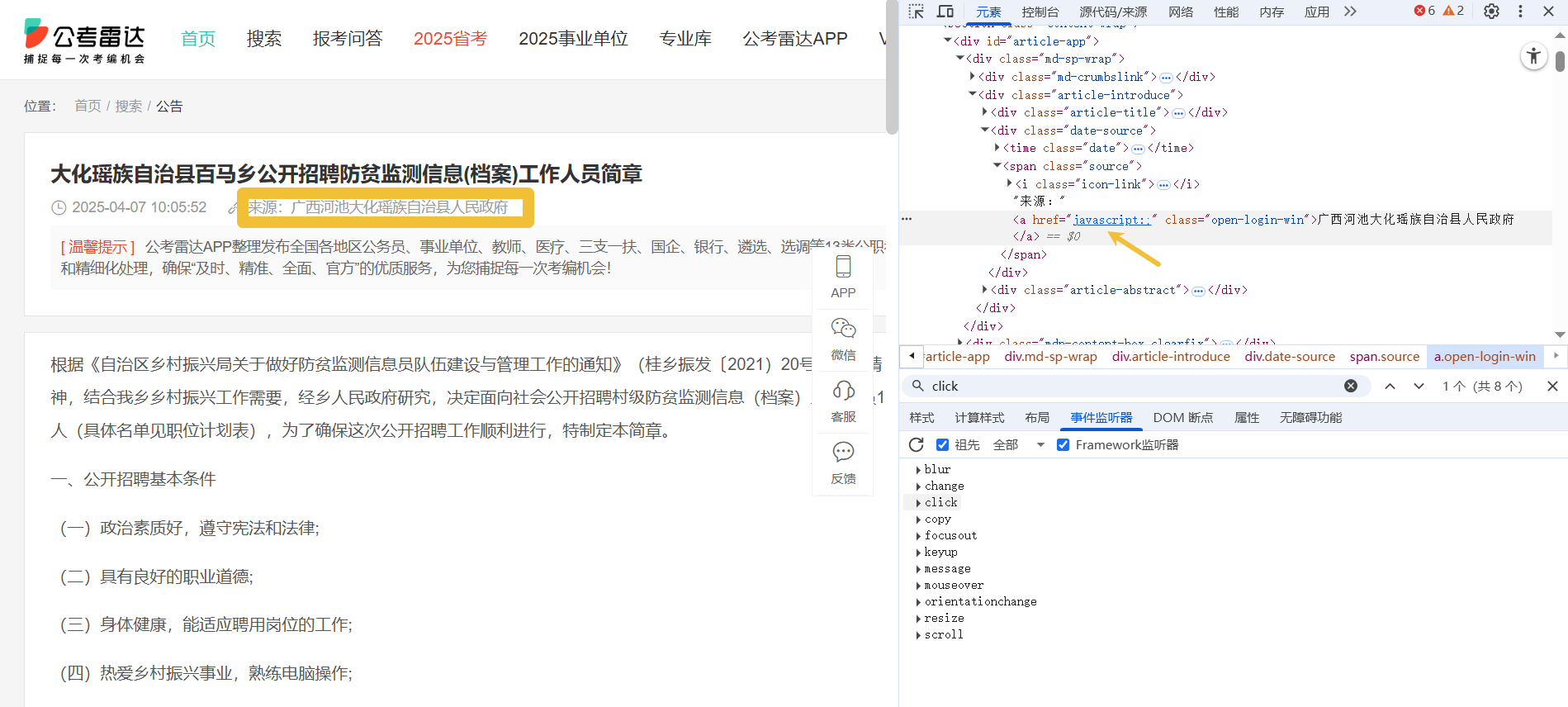Screen dimensions: 1568x707
Task: Open the 2025省考 navigation link
Action: [x=450, y=39]
